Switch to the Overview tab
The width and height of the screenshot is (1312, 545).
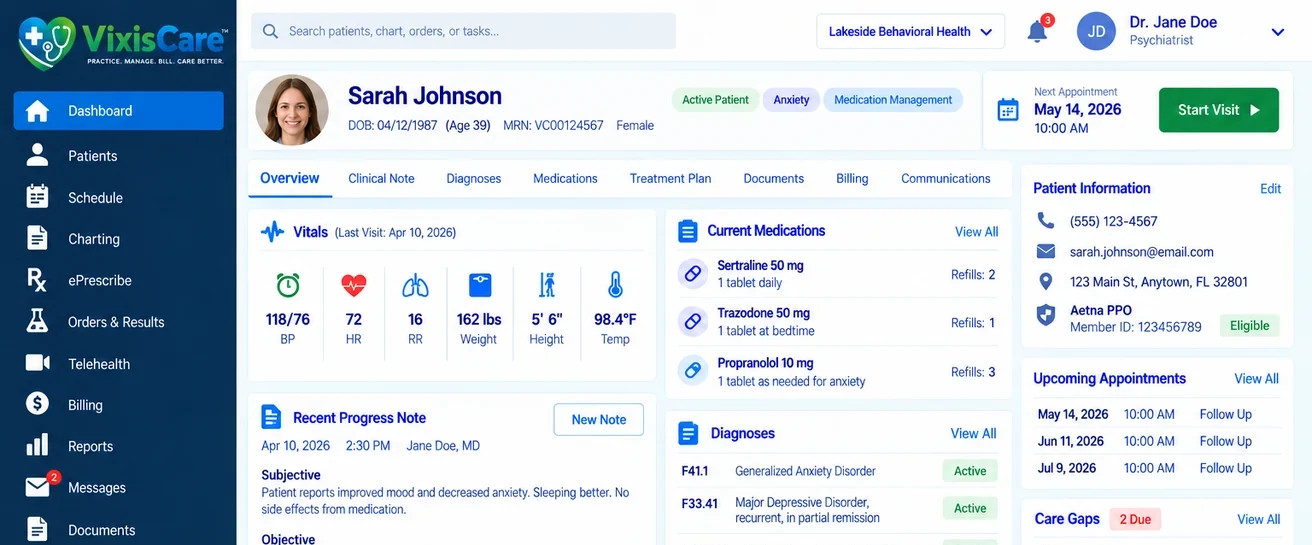(289, 178)
